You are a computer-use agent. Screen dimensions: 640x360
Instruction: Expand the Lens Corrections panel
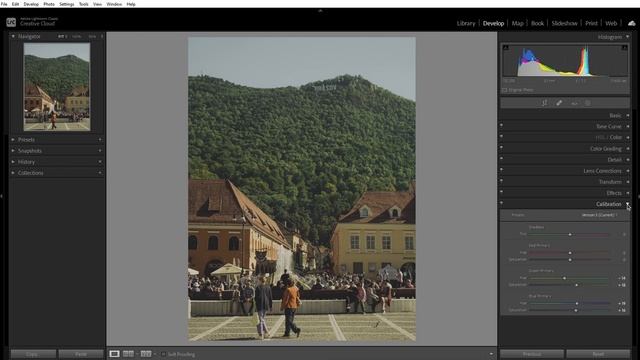627,171
